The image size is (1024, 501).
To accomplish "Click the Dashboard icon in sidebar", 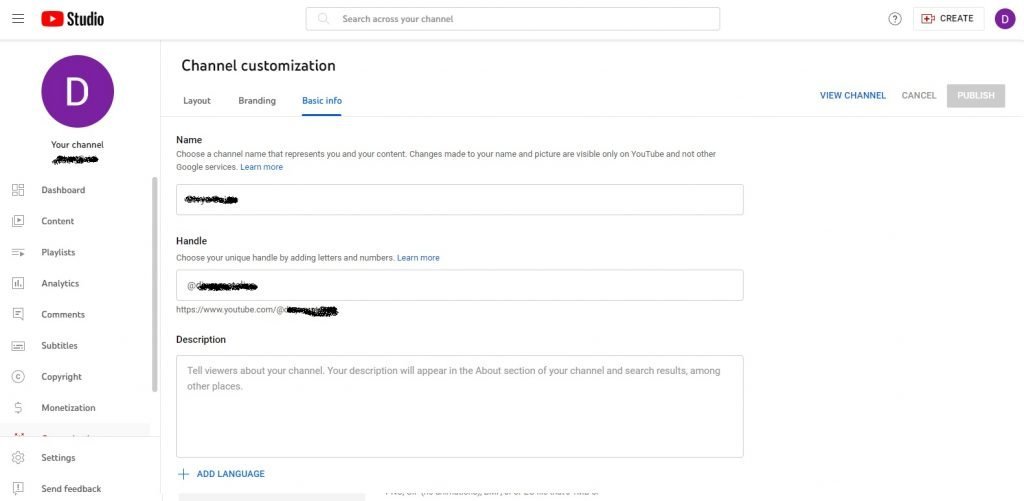I will point(18,190).
